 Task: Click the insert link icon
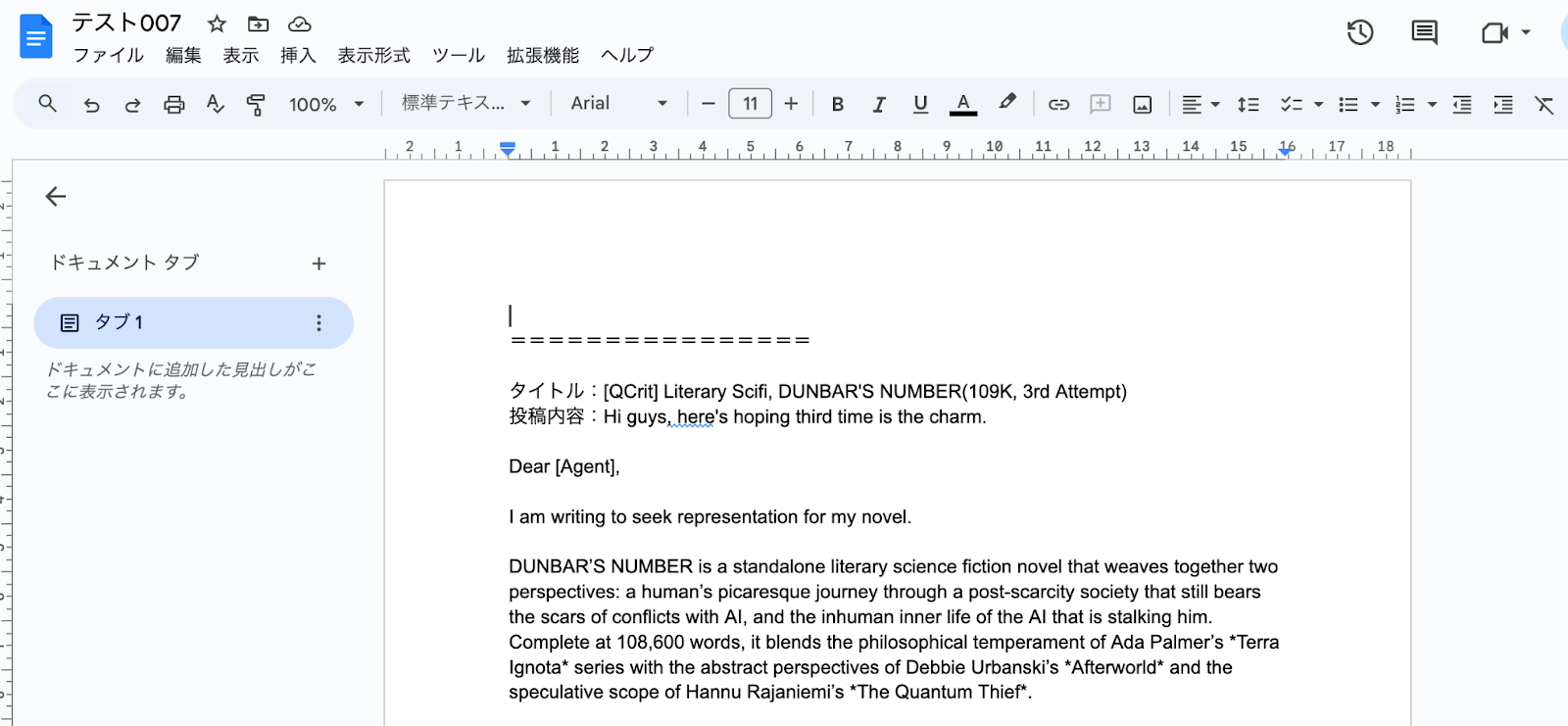pyautogui.click(x=1058, y=104)
